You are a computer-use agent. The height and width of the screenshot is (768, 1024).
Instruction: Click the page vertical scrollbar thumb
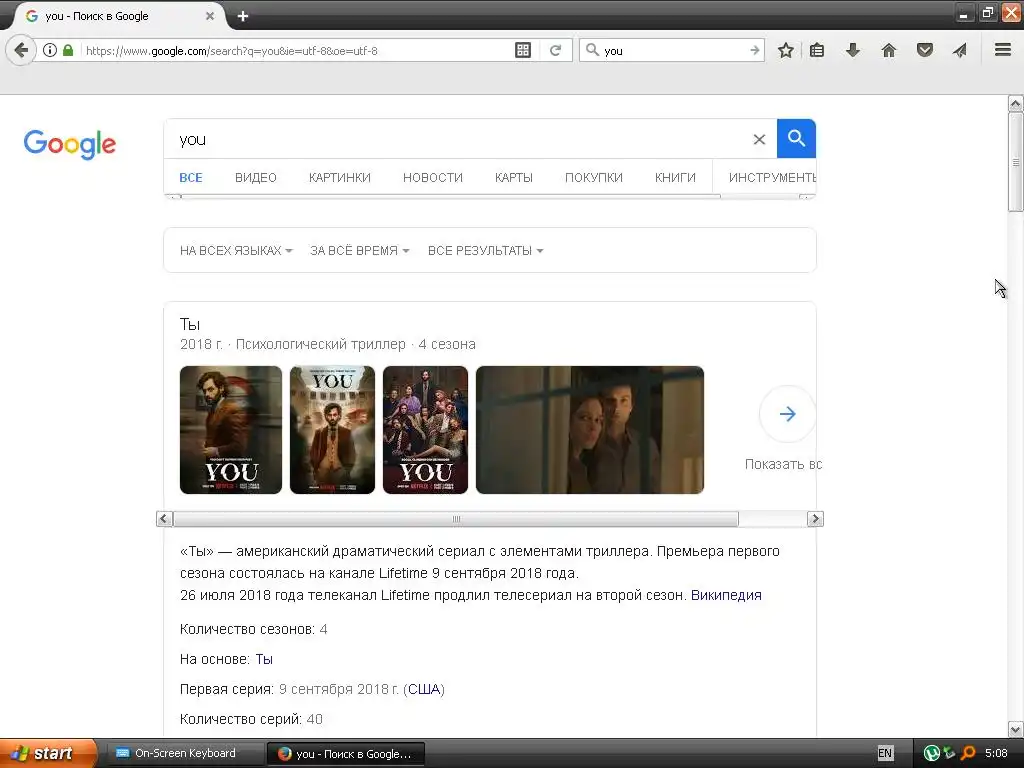[x=1016, y=162]
